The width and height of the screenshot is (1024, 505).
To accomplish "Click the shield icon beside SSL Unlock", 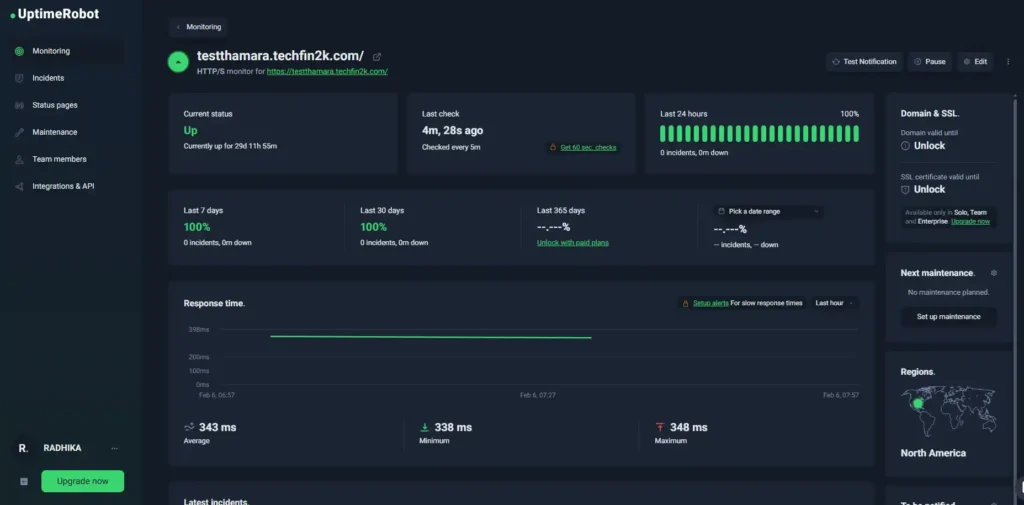I will click(905, 189).
